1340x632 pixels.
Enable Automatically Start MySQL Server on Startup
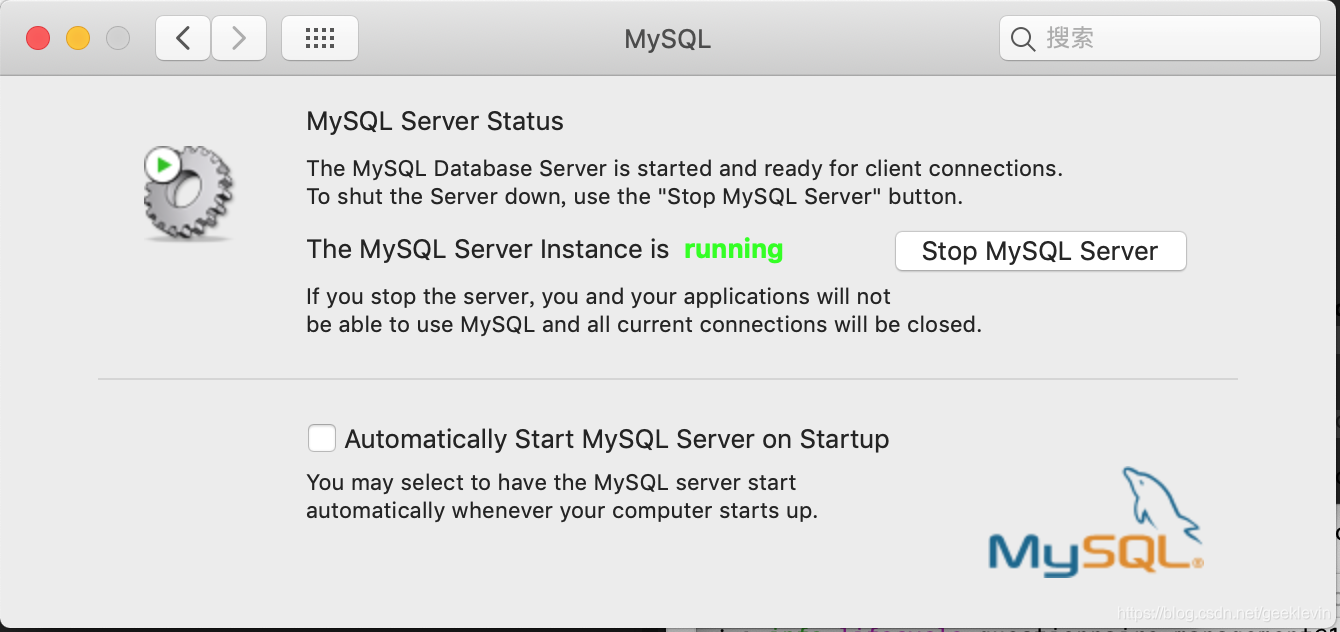click(322, 438)
